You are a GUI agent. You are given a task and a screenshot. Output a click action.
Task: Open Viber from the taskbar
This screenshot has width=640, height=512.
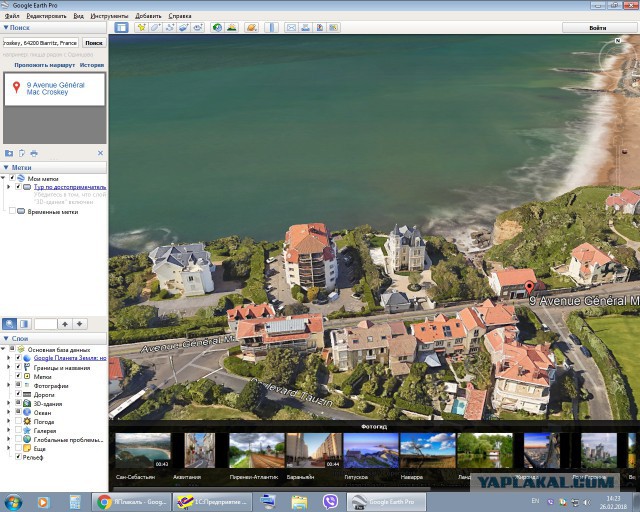coord(330,501)
